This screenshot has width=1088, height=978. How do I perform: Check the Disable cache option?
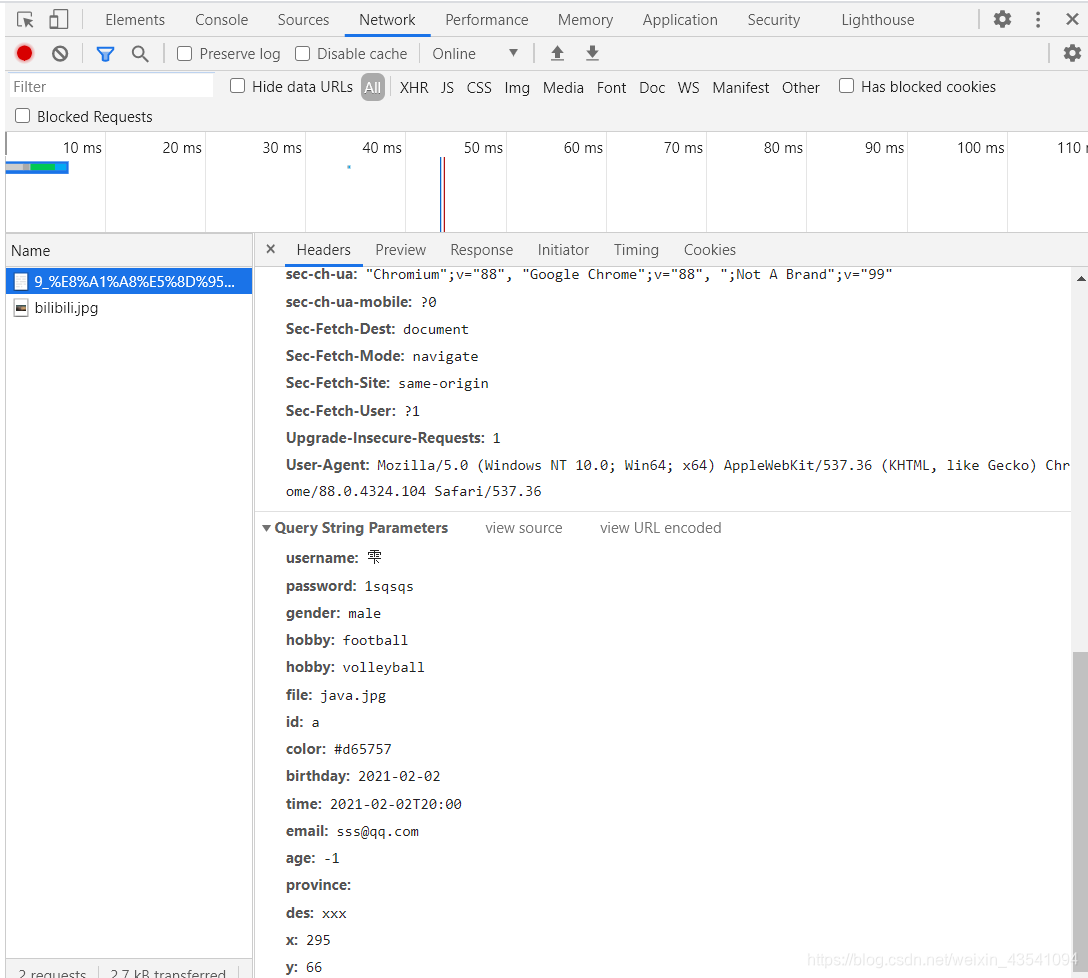(x=303, y=53)
